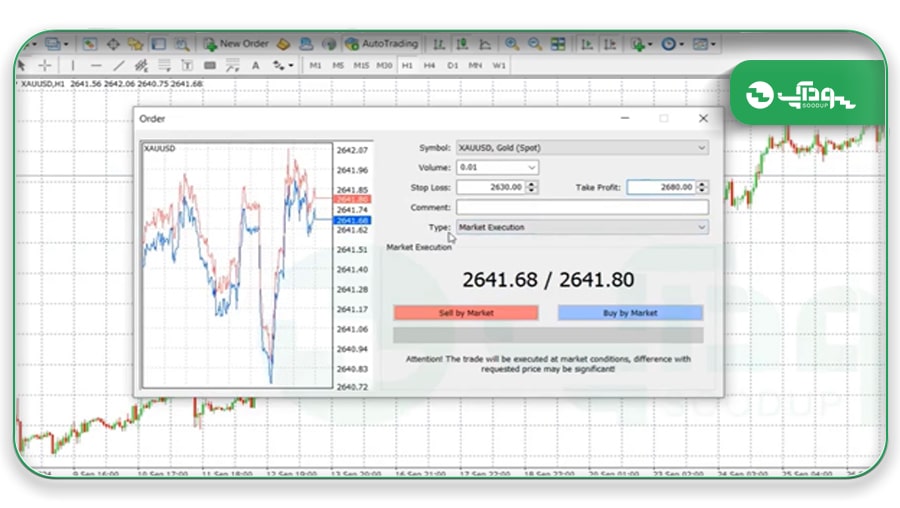Open the Type Market Execution dropdown

(582, 227)
